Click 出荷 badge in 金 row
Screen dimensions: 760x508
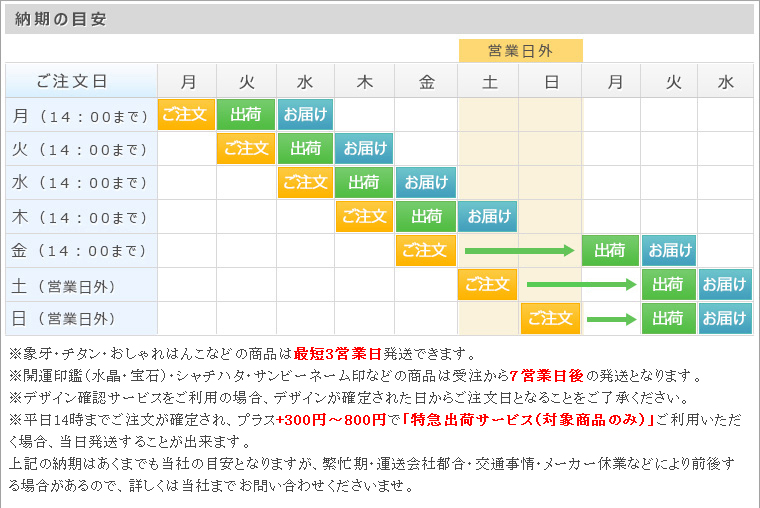pyautogui.click(x=610, y=250)
